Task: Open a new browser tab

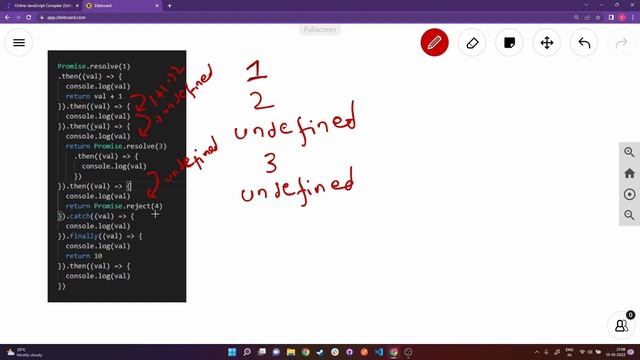Action: coord(169,6)
